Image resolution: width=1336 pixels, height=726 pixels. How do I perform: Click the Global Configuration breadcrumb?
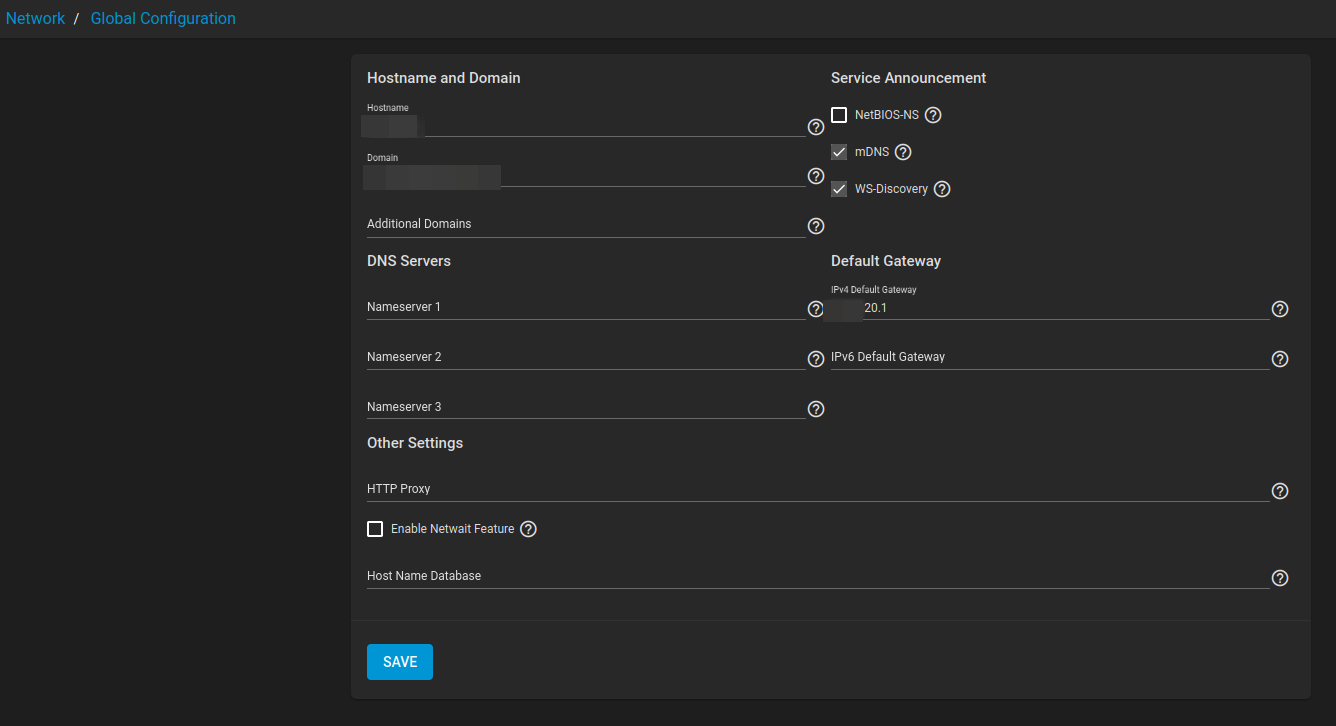click(x=163, y=18)
